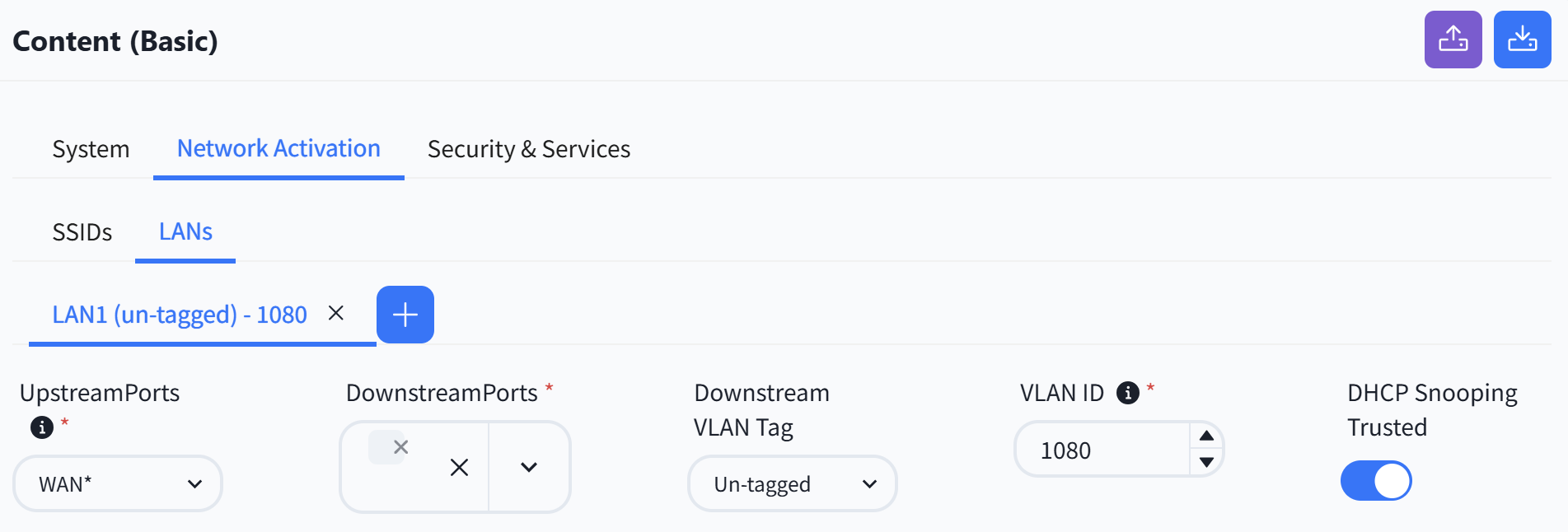Close the LAN1 (un-tagged) - 1080 tab

[336, 313]
